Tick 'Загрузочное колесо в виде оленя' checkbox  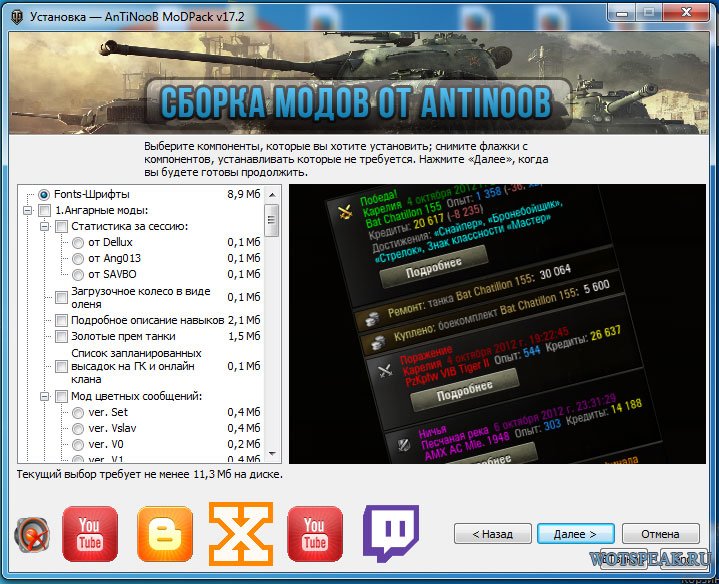click(x=62, y=297)
